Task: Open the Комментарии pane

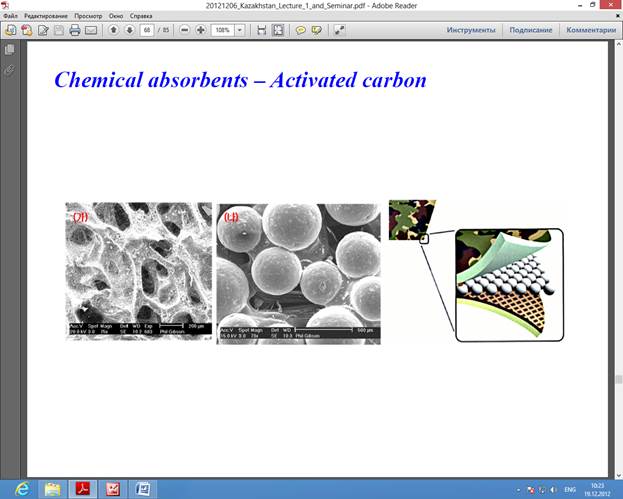Action: [590, 30]
